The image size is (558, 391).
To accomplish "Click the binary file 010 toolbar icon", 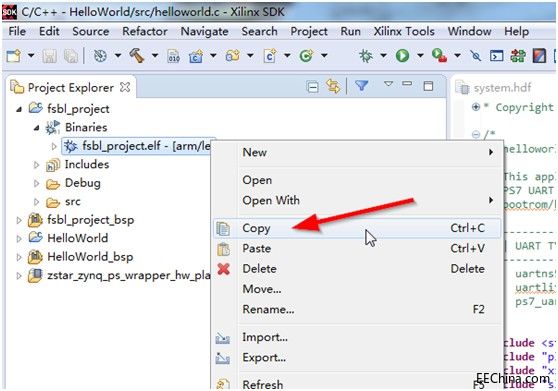I will point(174,56).
